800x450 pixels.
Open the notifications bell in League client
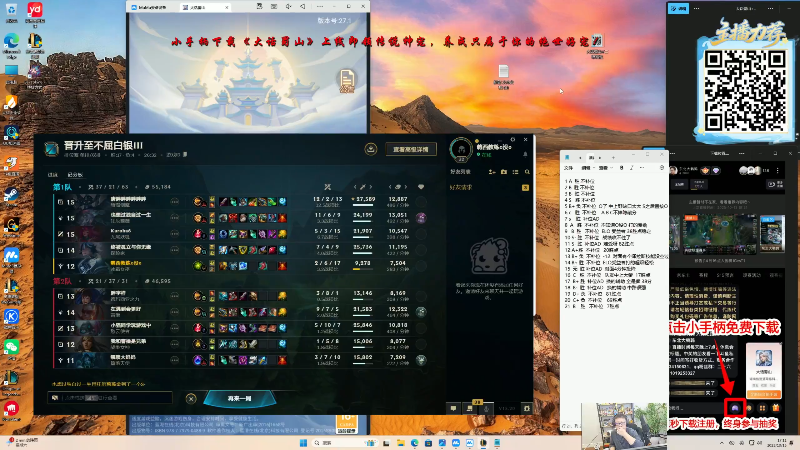point(525,154)
